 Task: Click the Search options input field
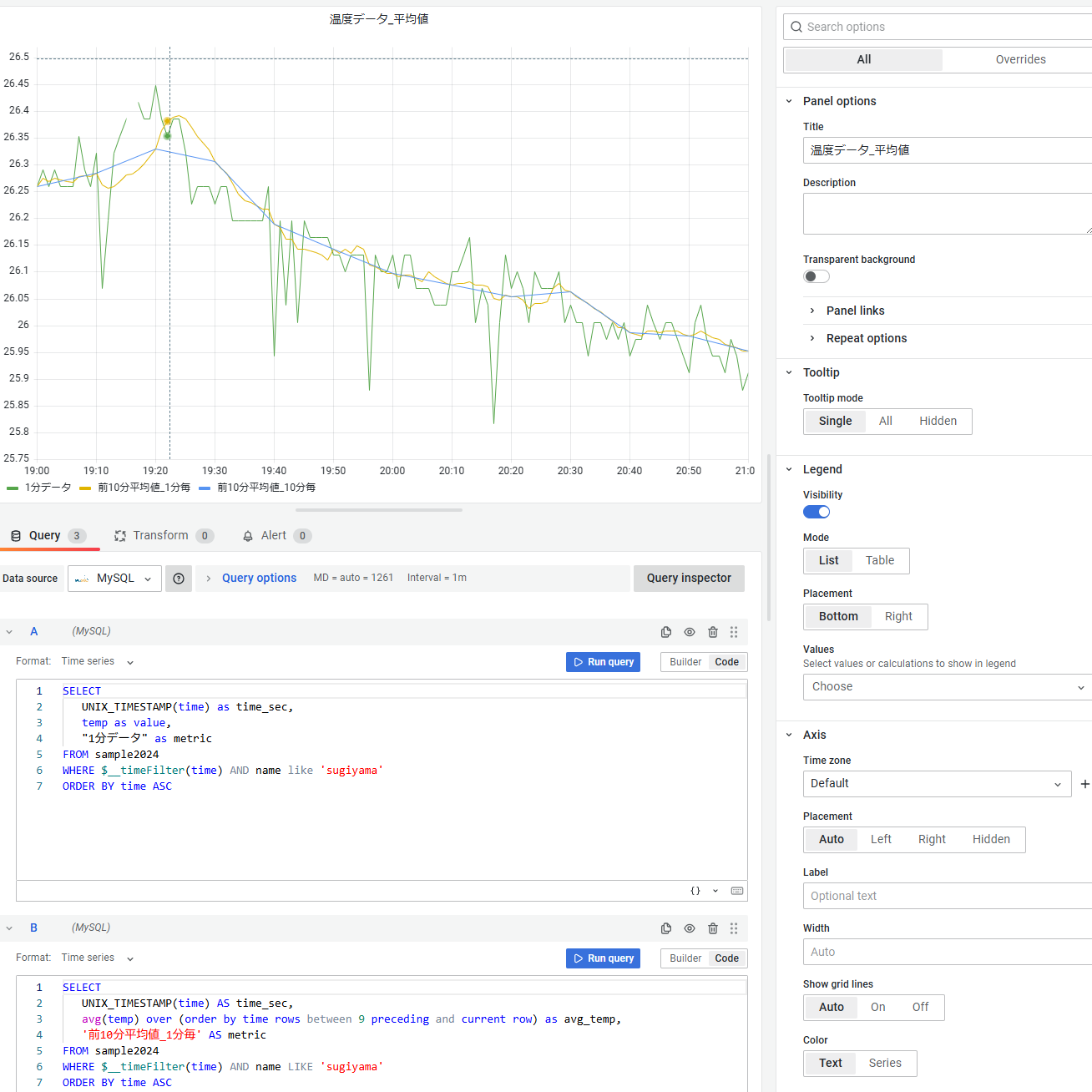tap(943, 27)
